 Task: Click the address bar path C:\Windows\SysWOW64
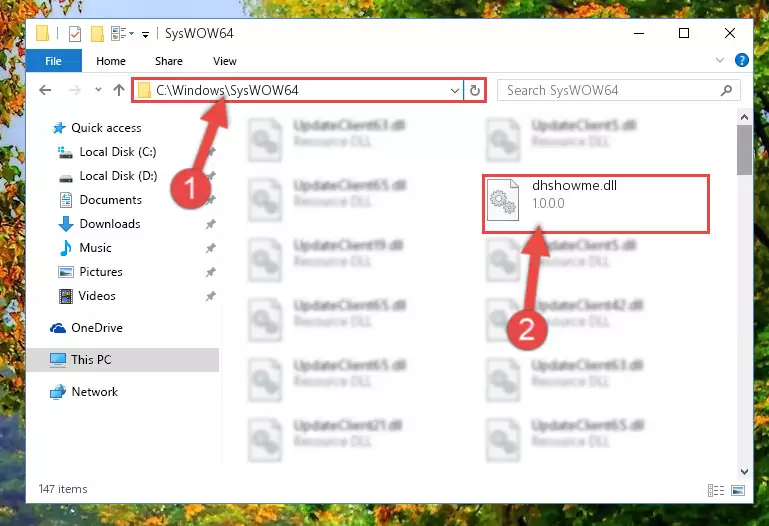[227, 90]
